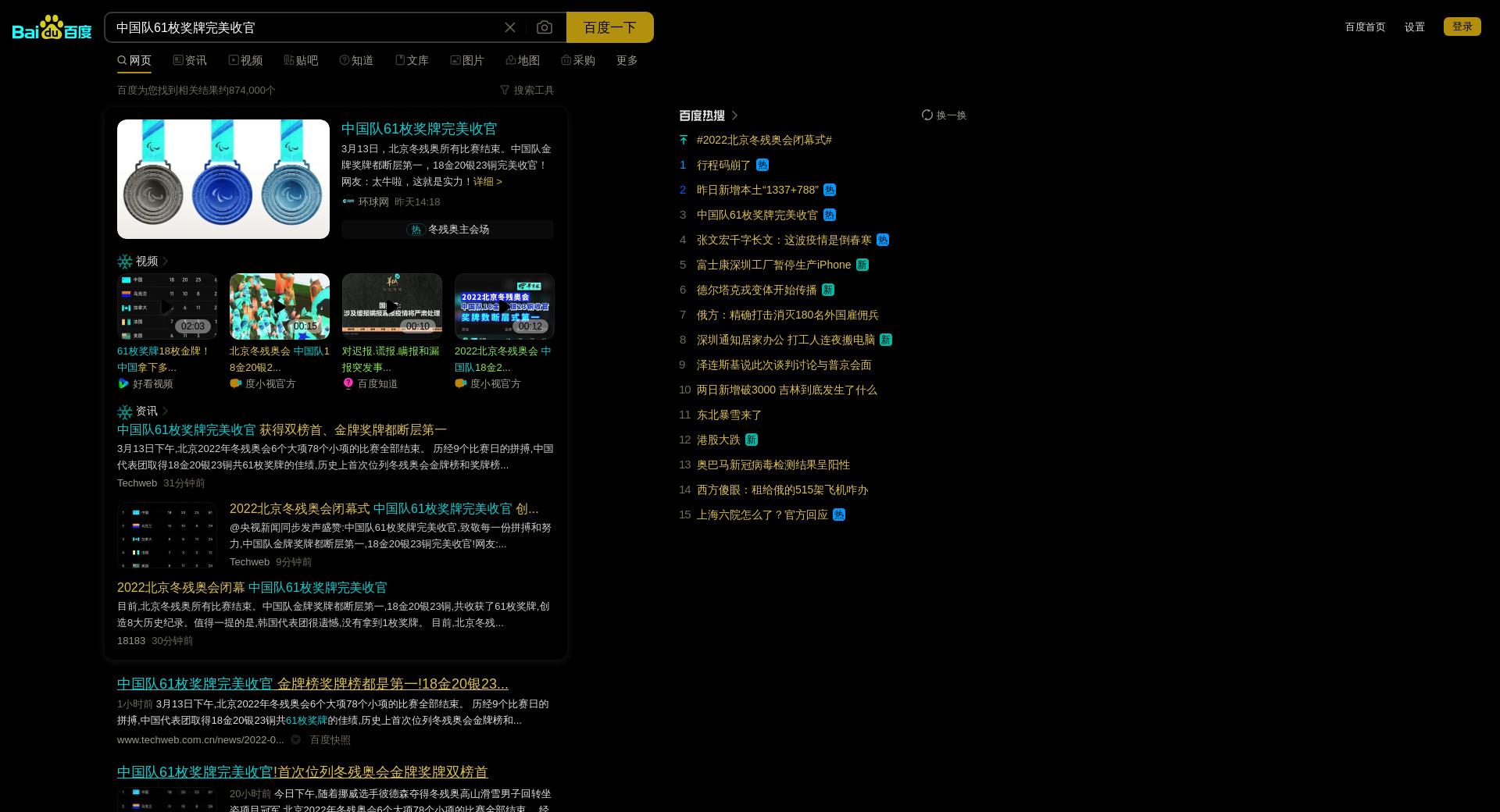Switch to the 图片 tab

[467, 60]
